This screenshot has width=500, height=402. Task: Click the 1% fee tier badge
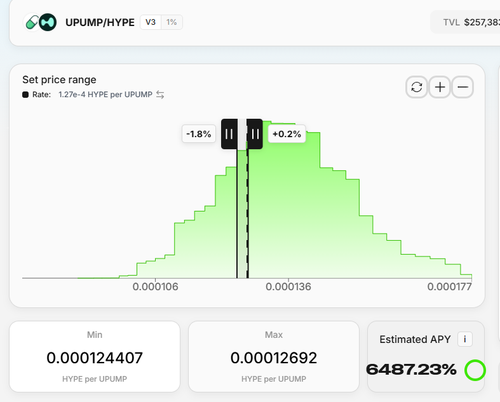172,22
